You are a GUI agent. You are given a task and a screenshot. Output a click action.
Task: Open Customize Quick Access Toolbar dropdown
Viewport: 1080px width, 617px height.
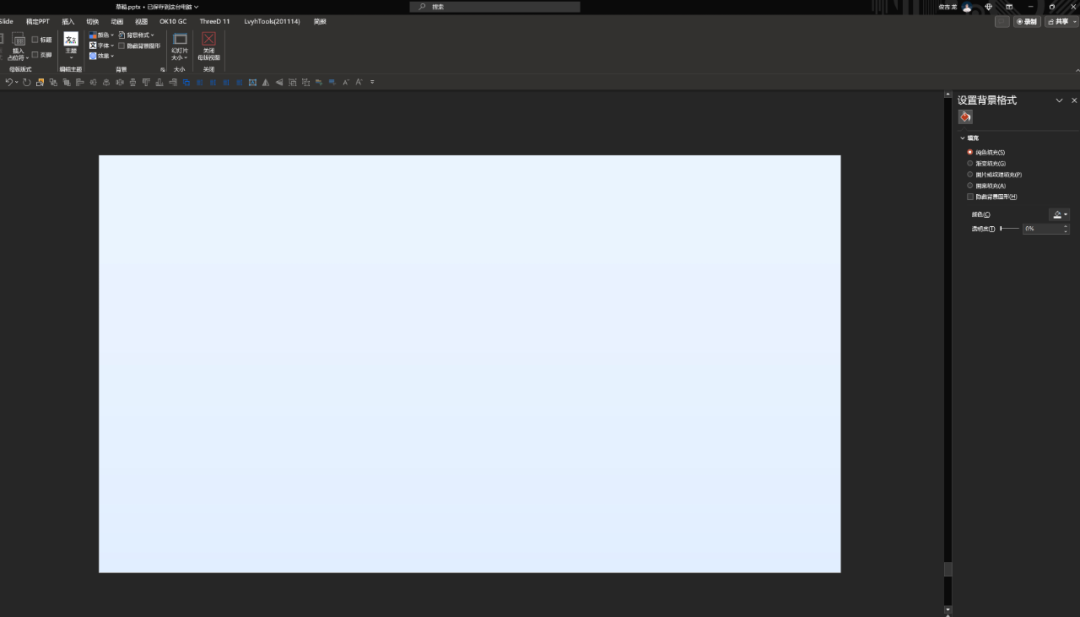tap(373, 82)
